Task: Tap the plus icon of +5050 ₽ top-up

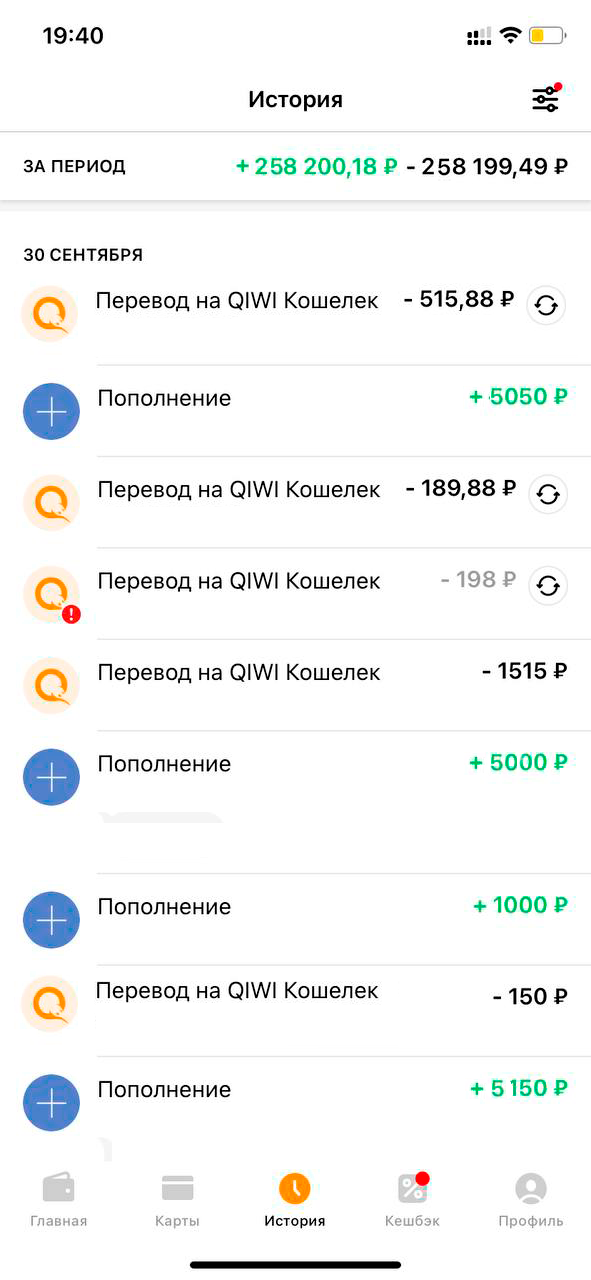Action: click(51, 411)
